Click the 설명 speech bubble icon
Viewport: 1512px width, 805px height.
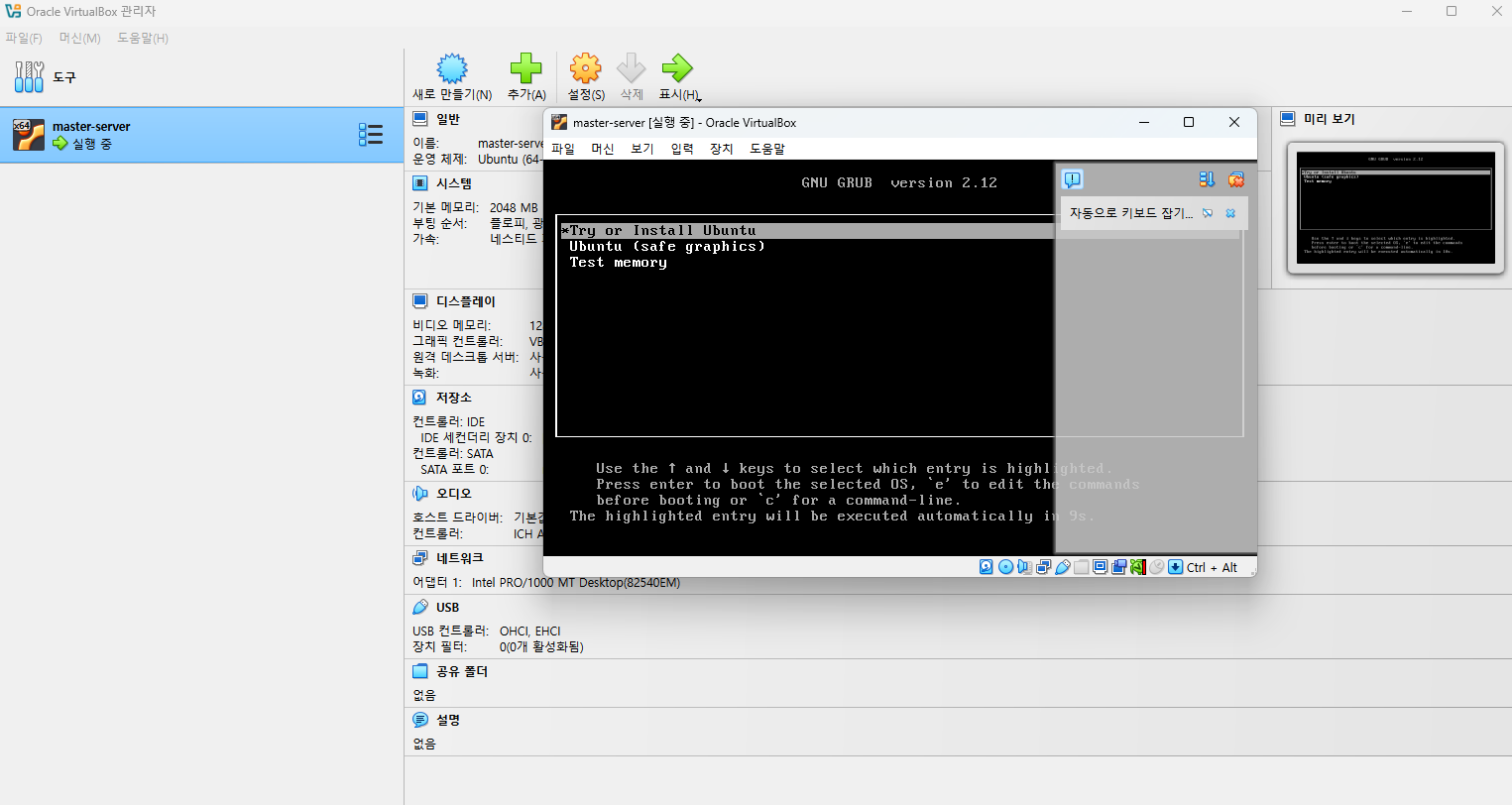click(x=420, y=720)
